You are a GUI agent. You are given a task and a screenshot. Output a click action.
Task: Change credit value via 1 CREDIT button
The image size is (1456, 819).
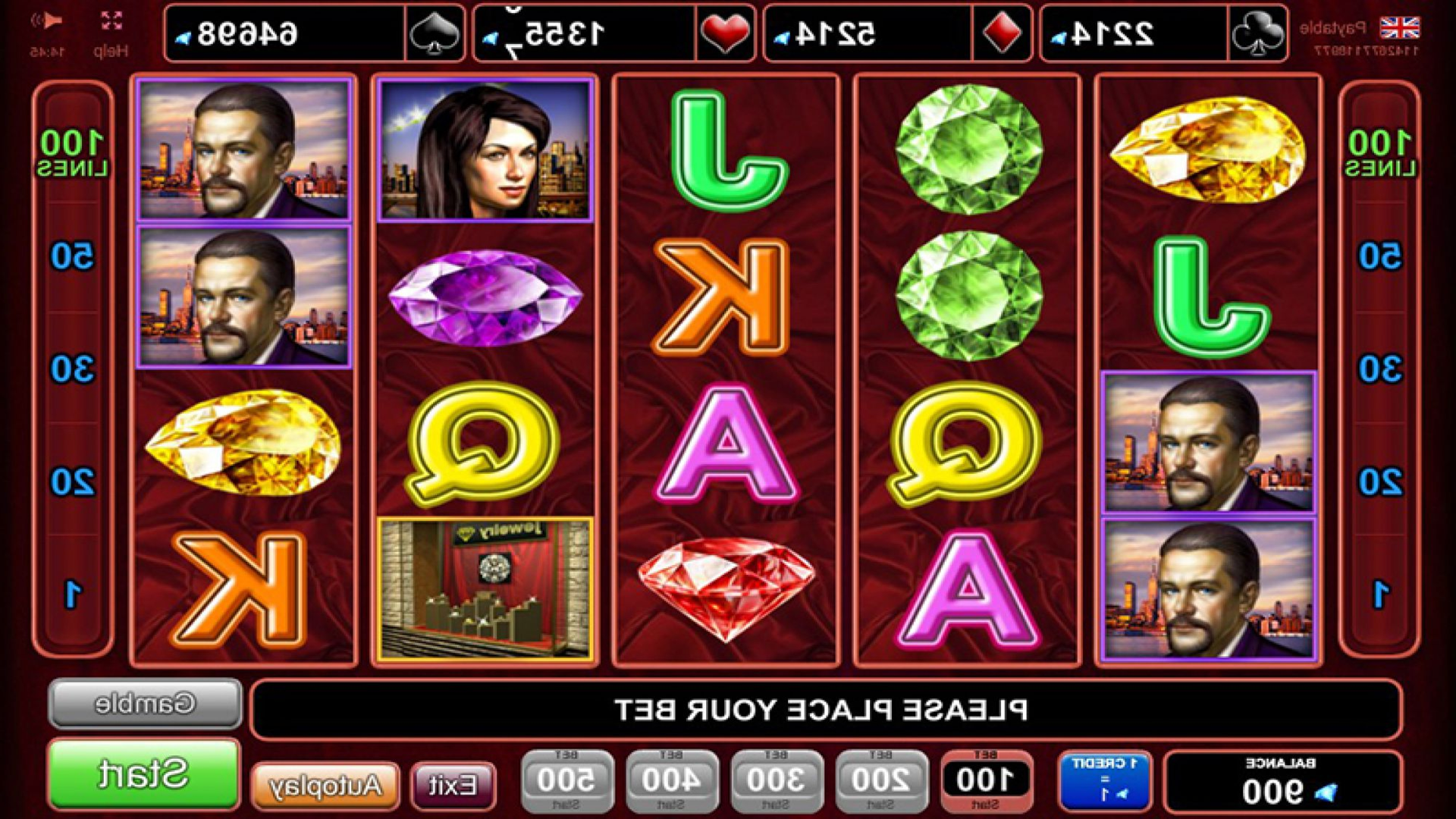(x=1104, y=781)
